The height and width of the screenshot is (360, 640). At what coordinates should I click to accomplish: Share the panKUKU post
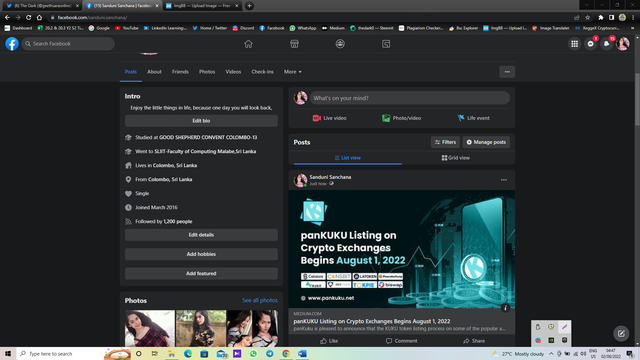click(474, 341)
